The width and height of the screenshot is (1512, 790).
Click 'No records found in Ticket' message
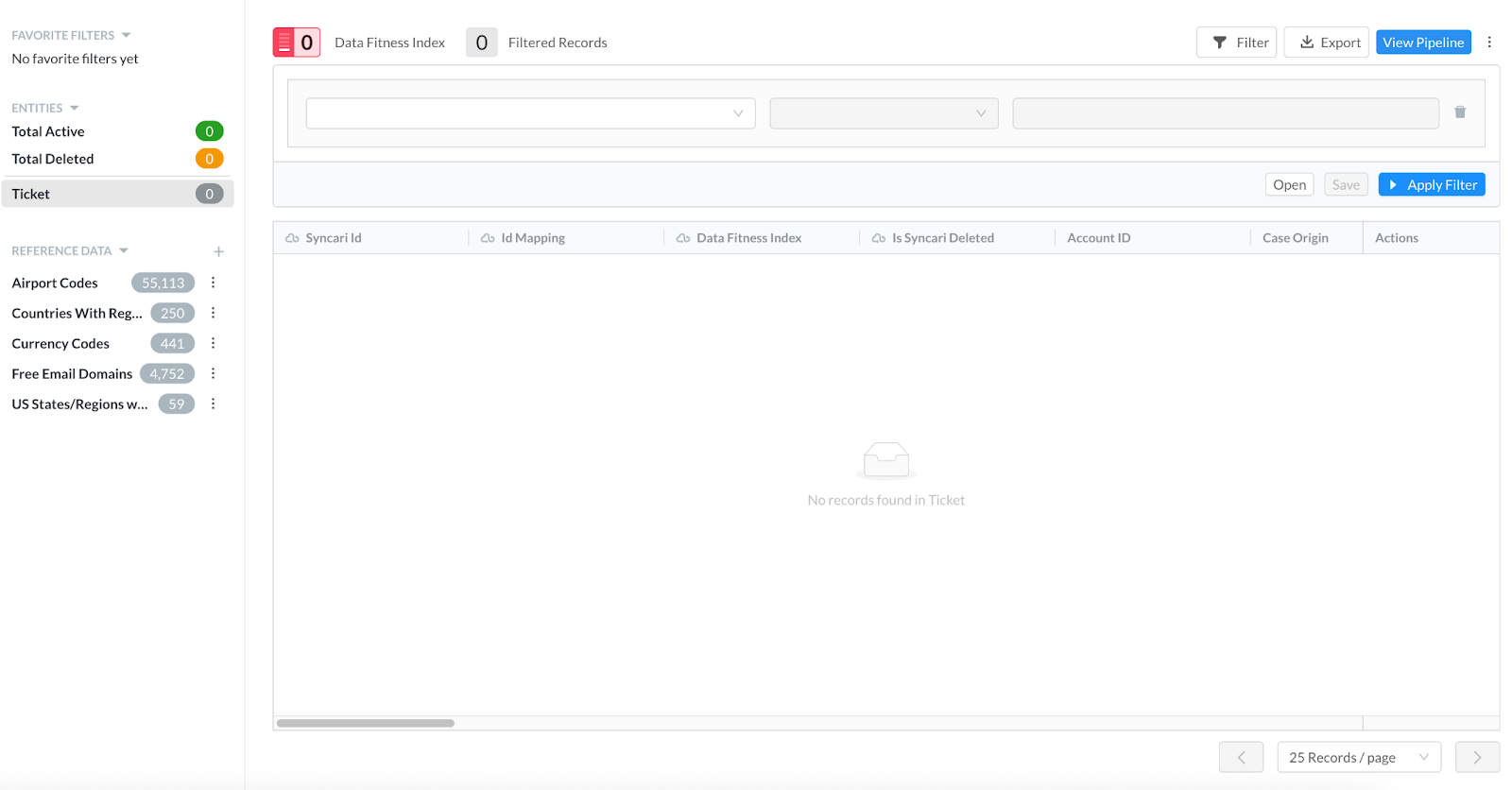886,500
